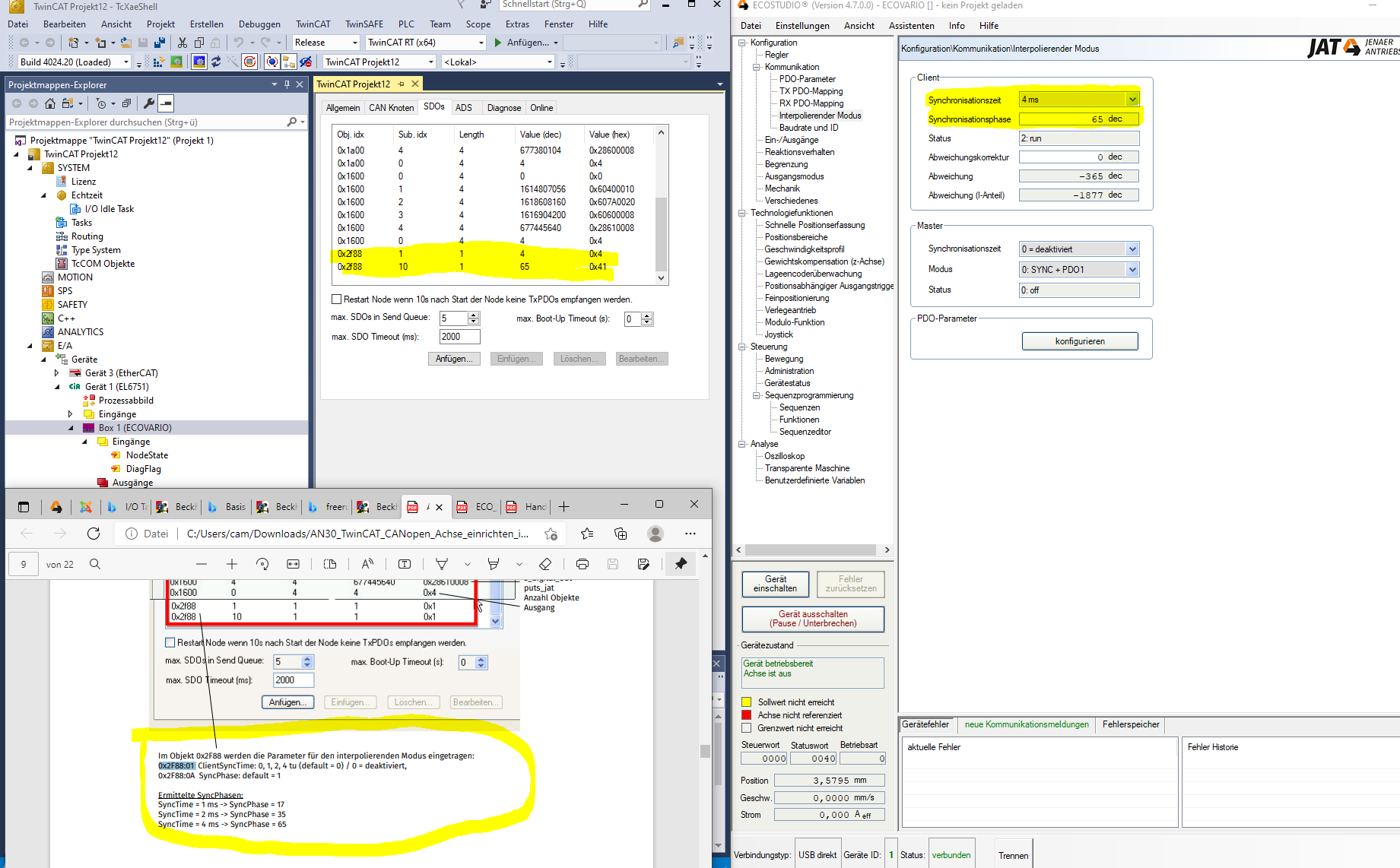Viewport: 1400px width, 868px height.
Task: Click Cut icon in TwinCAT toolbar
Action: (183, 43)
